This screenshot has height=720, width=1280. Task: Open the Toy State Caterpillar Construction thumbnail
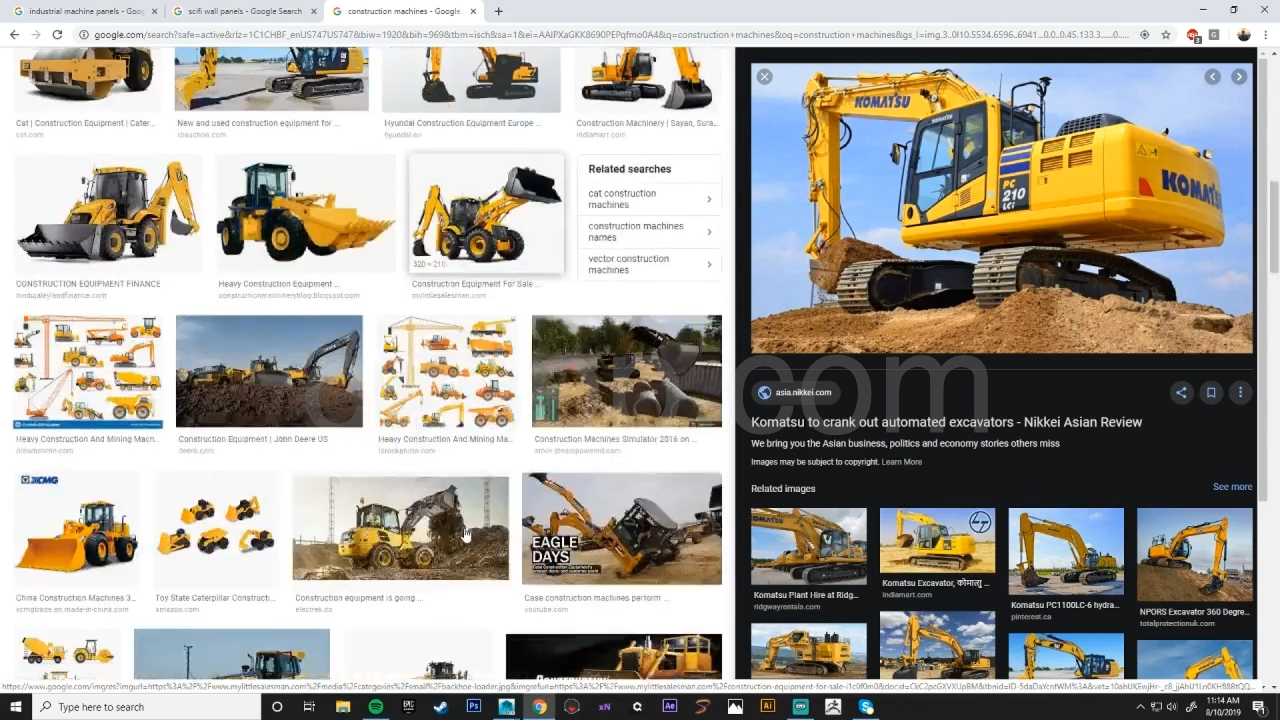(216, 529)
